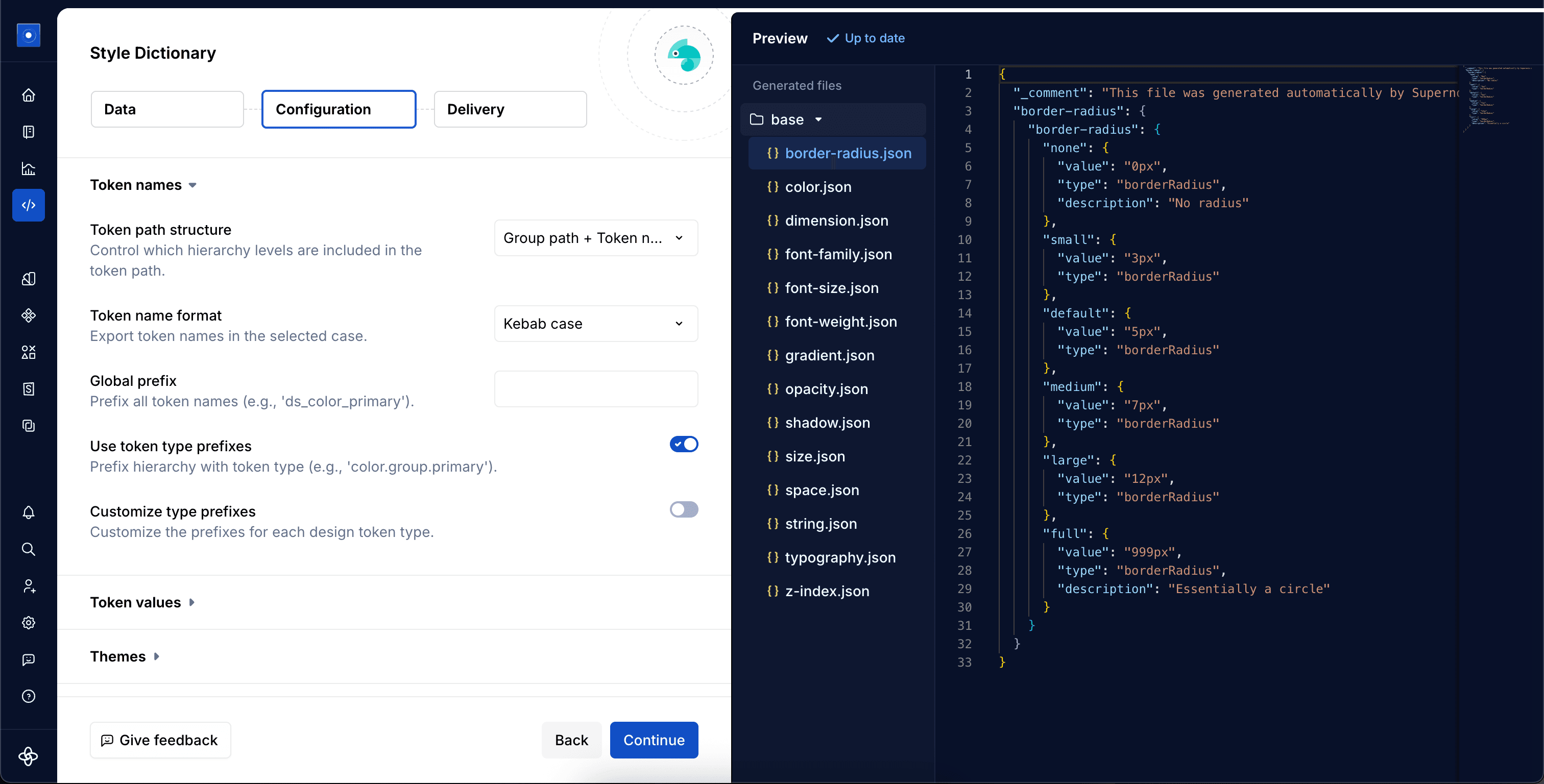
Task: Select font-family.json file
Action: pyautogui.click(x=837, y=254)
